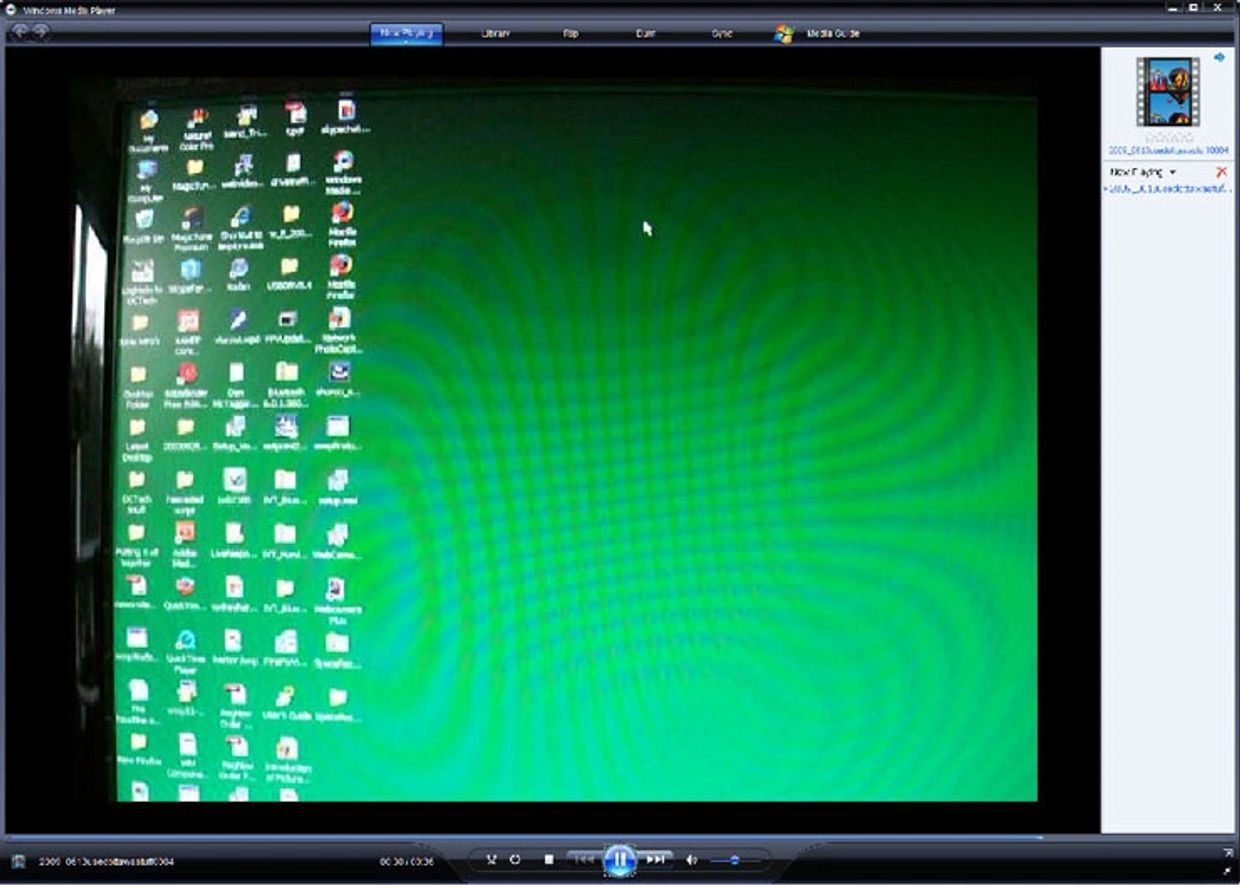Viewport: 1240px width, 885px height.
Task: Switch to the Rip tab
Action: [x=571, y=33]
